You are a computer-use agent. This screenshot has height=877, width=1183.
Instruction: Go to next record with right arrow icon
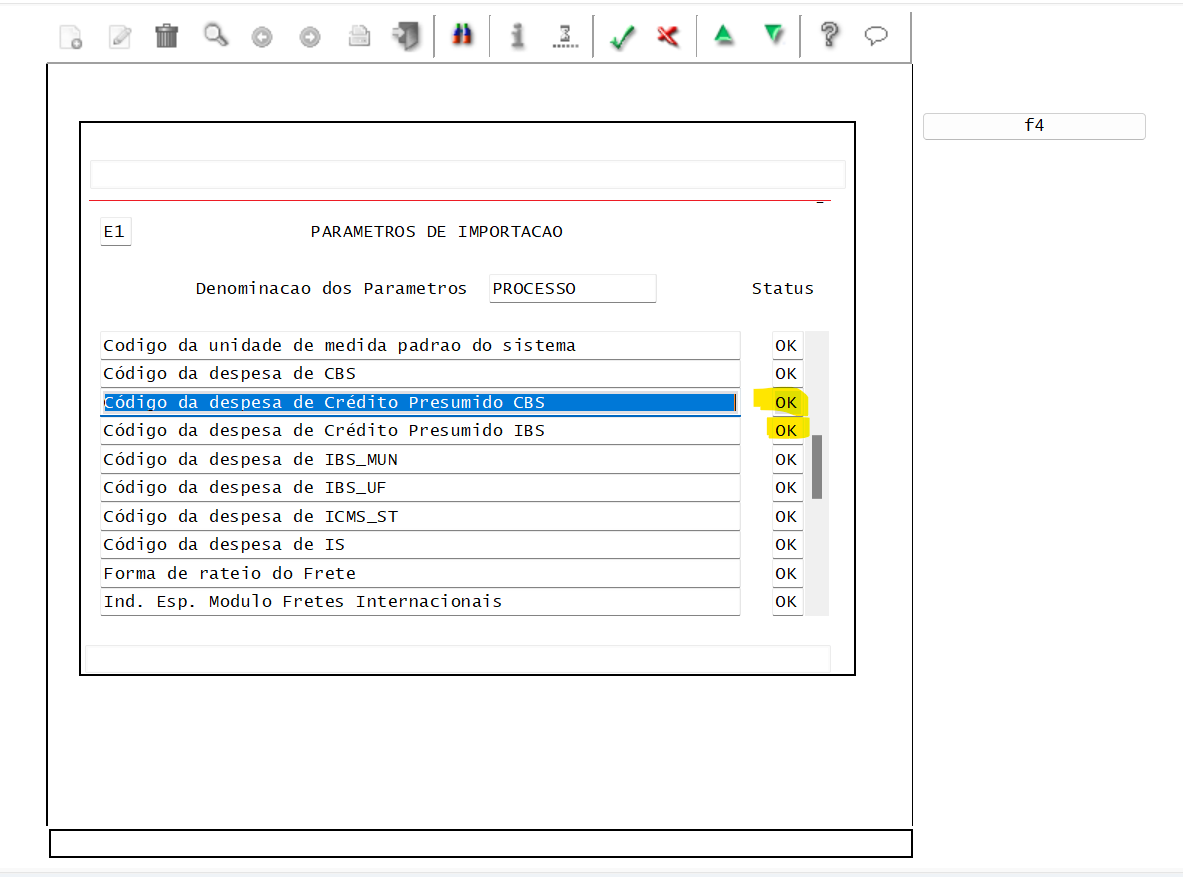(309, 34)
